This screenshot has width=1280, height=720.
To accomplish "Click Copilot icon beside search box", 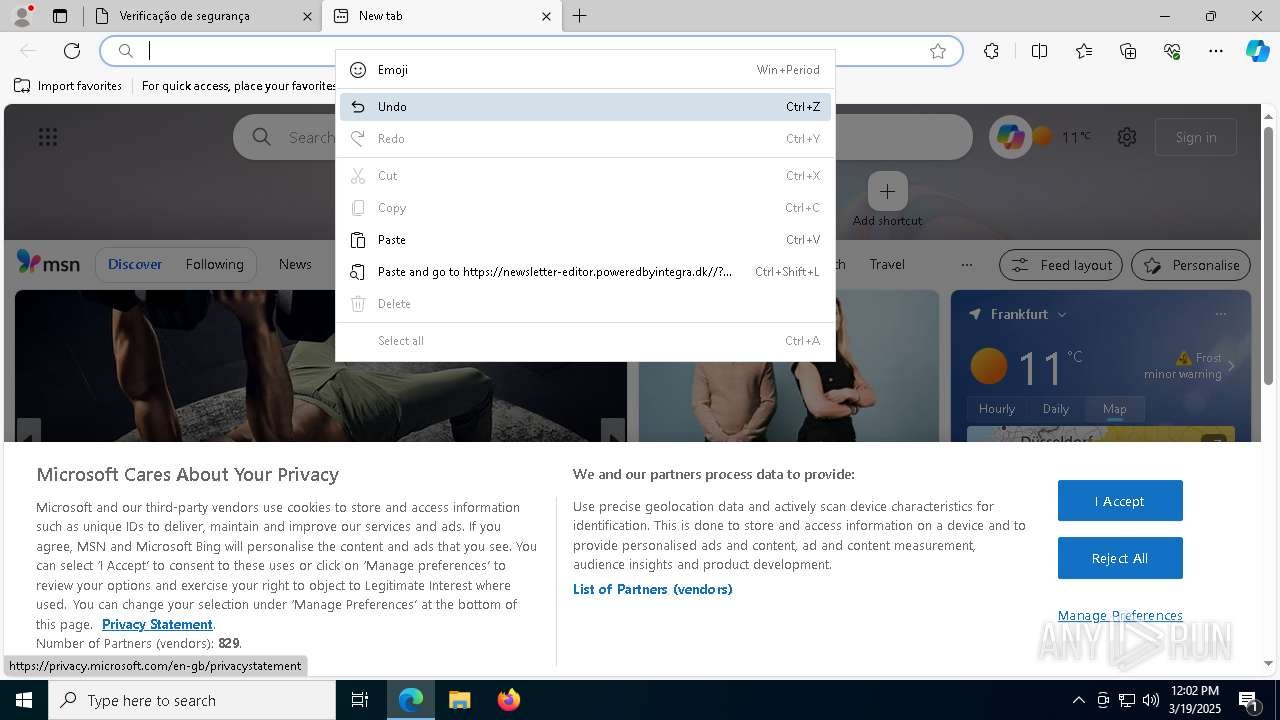I will pos(1010,137).
